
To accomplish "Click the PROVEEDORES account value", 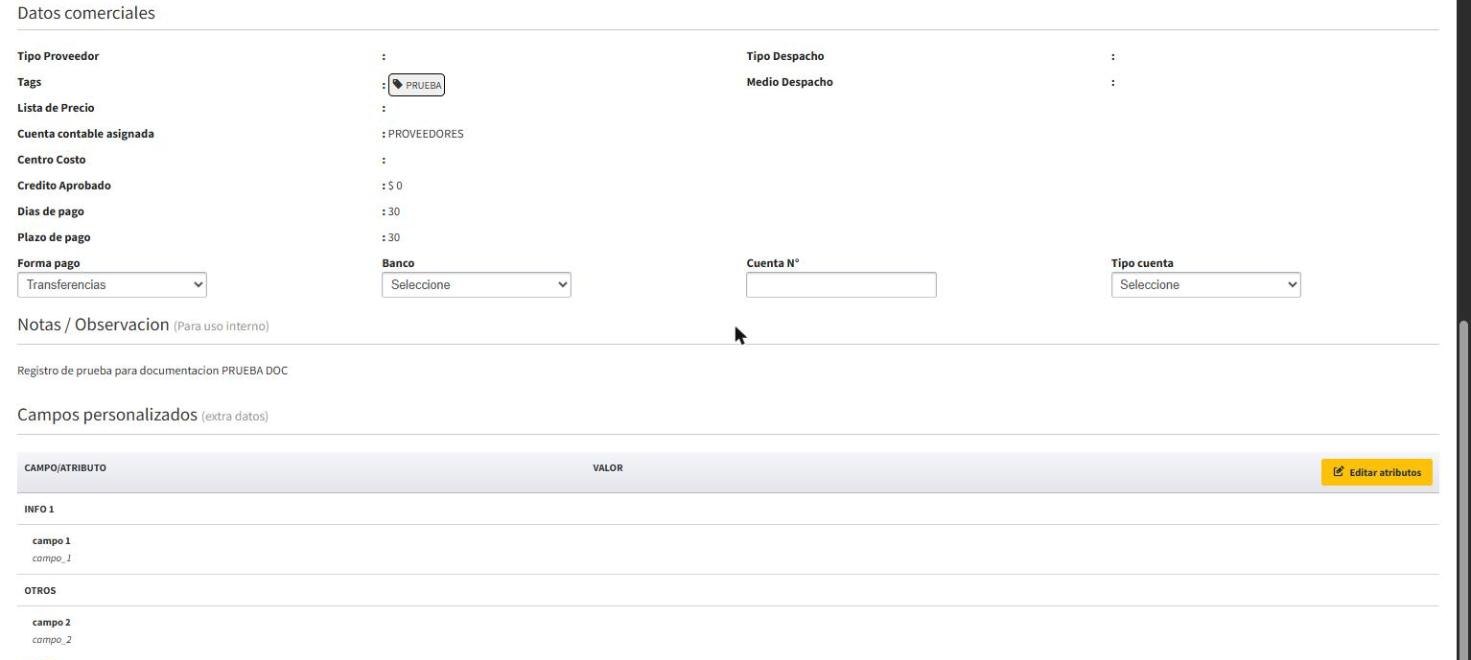I will pyautogui.click(x=425, y=134).
